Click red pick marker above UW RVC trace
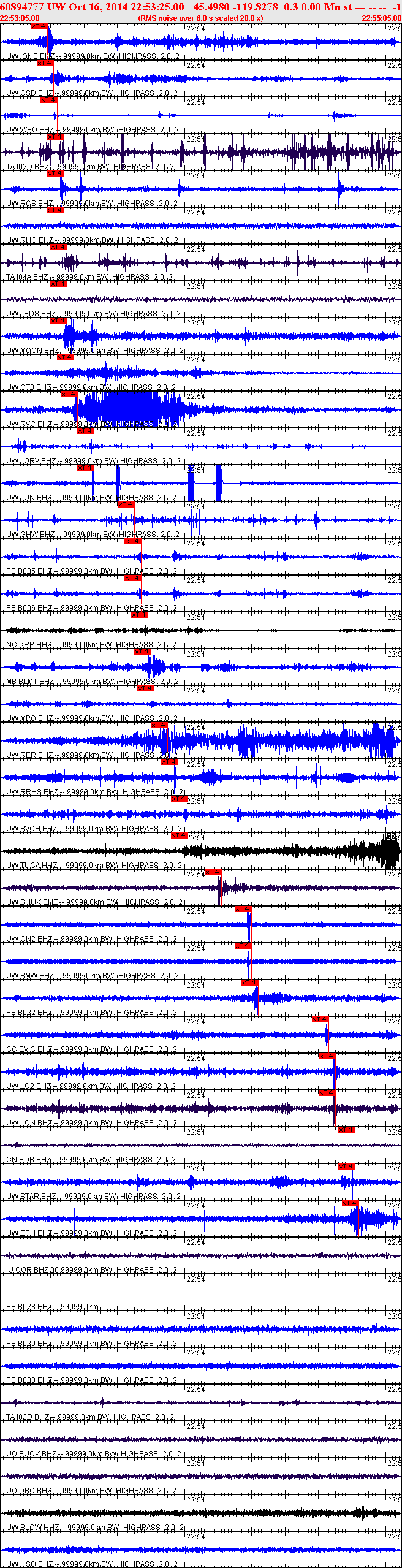The height and width of the screenshot is (1568, 402). tap(69, 394)
